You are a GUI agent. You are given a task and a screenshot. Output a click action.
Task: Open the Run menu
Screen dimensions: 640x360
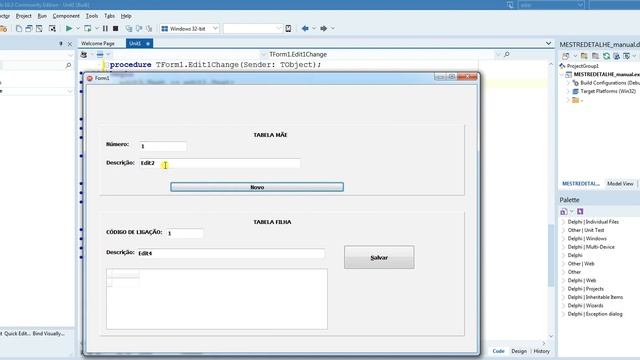(x=42, y=16)
